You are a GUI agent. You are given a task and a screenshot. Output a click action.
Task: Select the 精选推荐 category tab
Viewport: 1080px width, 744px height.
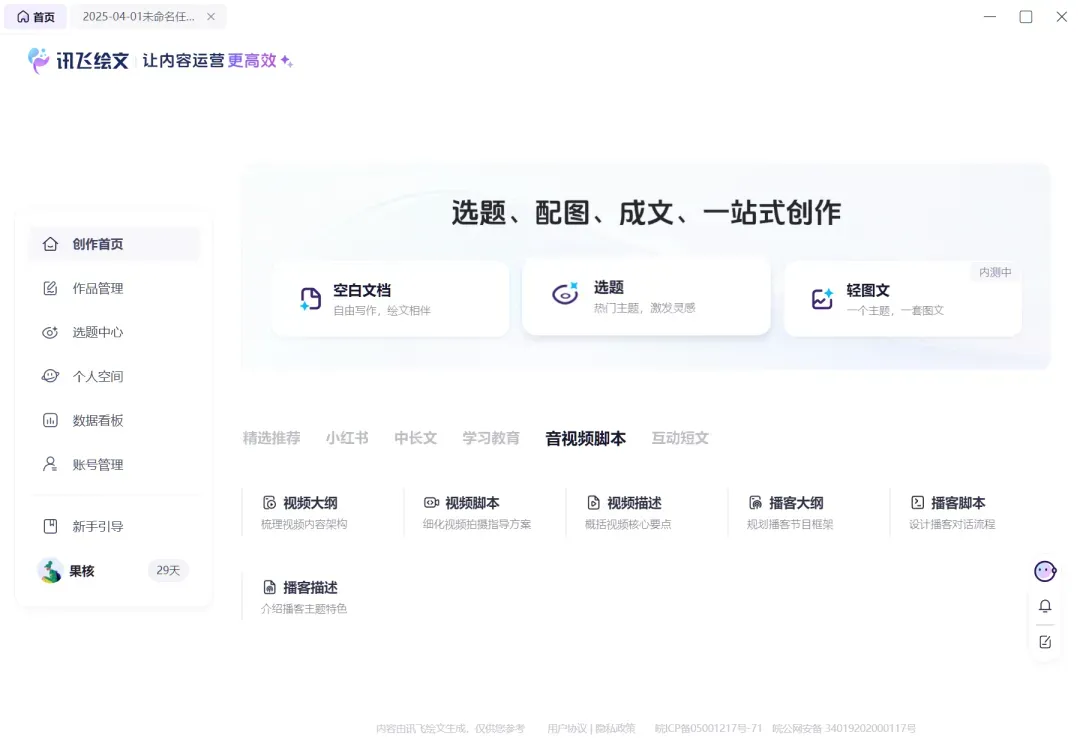tap(271, 438)
